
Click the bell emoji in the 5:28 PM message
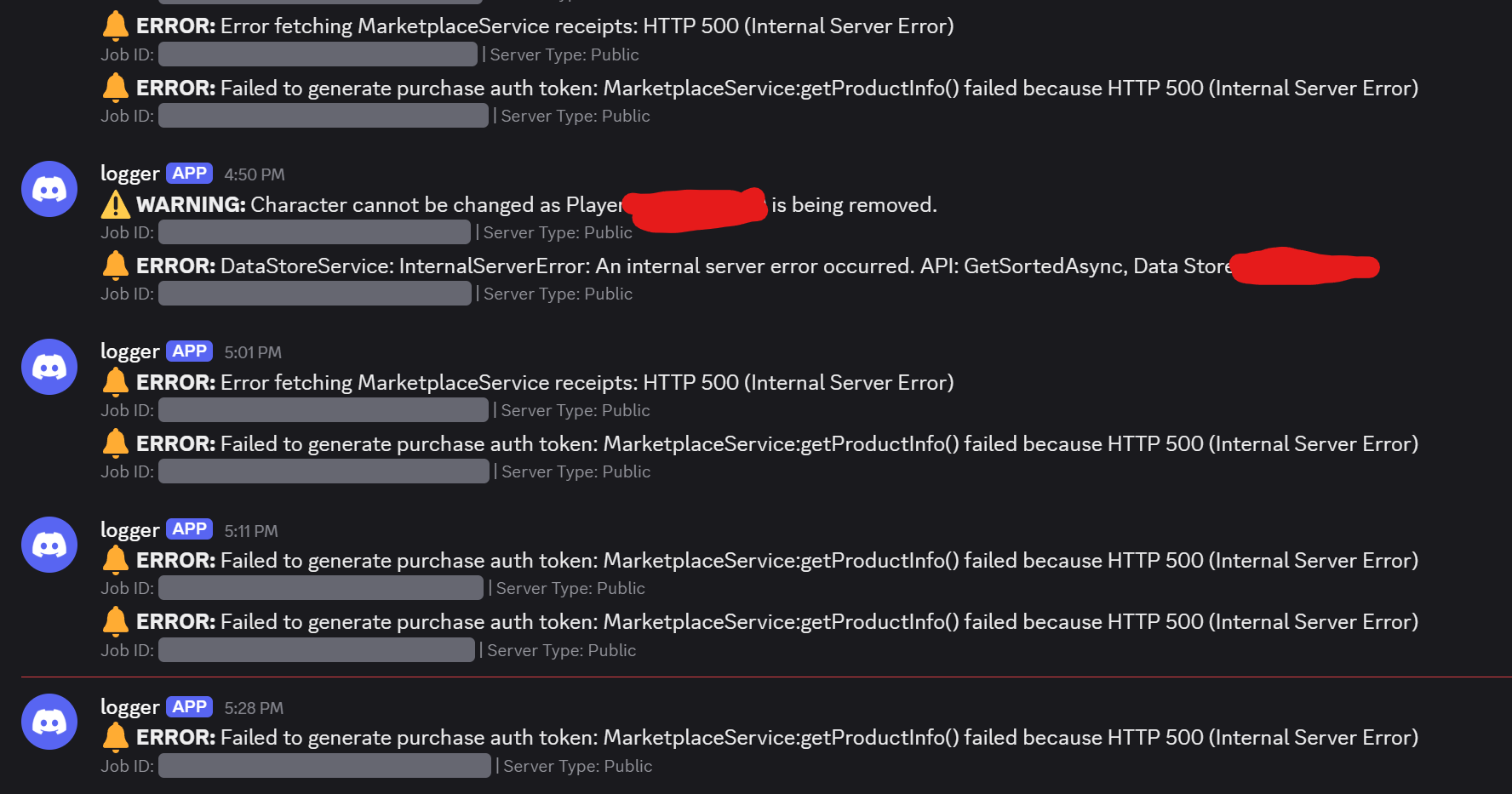(x=116, y=737)
